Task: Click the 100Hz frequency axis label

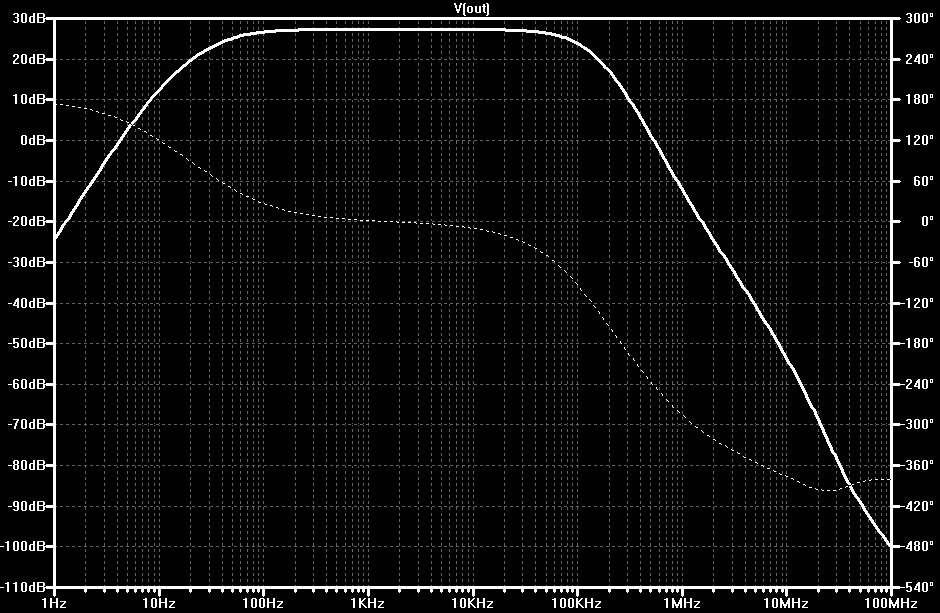Action: [x=263, y=603]
